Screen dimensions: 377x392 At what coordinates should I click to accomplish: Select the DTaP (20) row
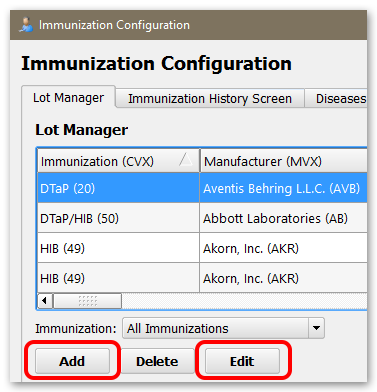(202, 188)
